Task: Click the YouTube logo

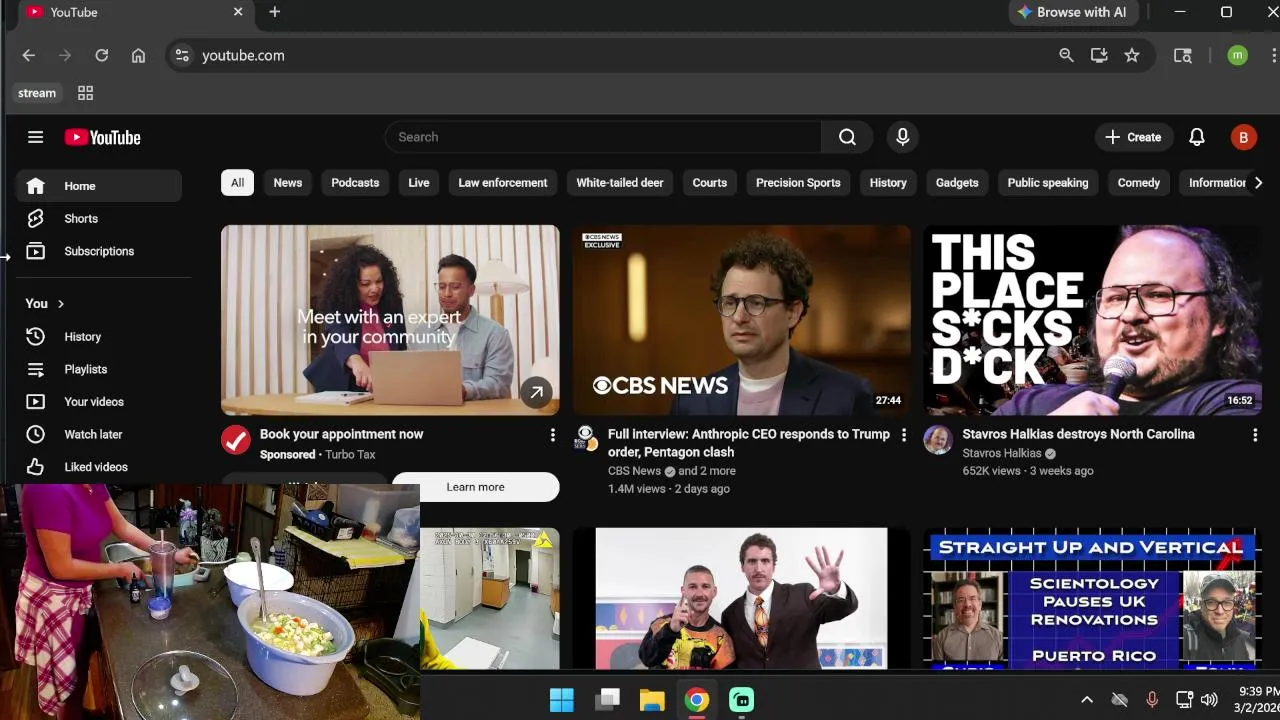Action: (103, 138)
